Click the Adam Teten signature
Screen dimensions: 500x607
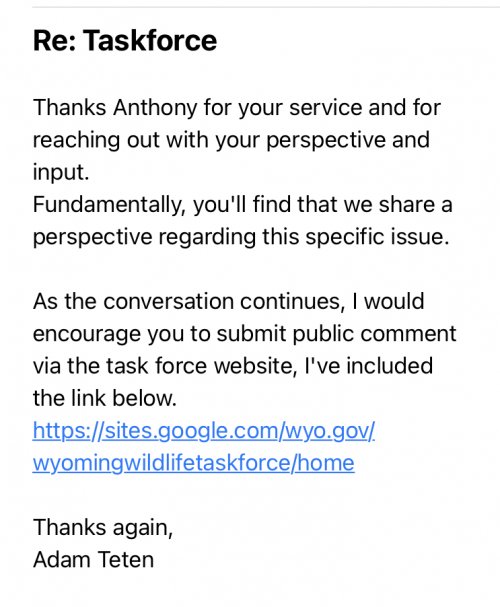click(94, 560)
